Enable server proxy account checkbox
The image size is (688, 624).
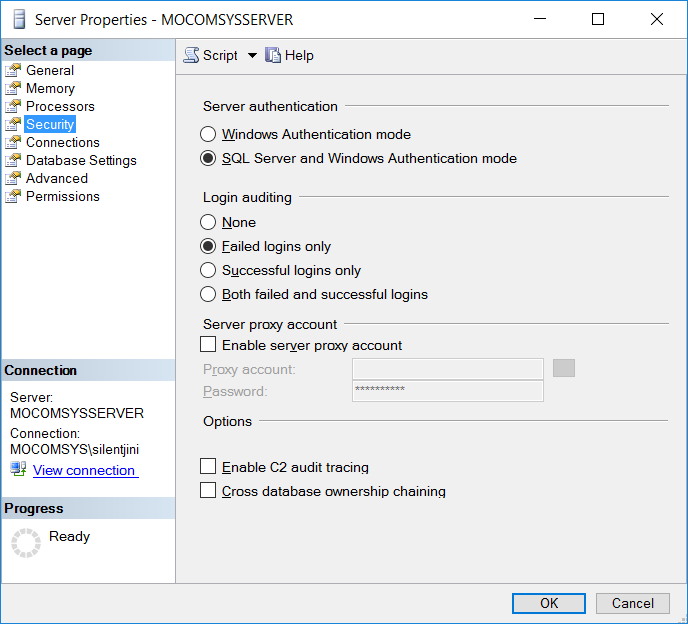pyautogui.click(x=208, y=344)
